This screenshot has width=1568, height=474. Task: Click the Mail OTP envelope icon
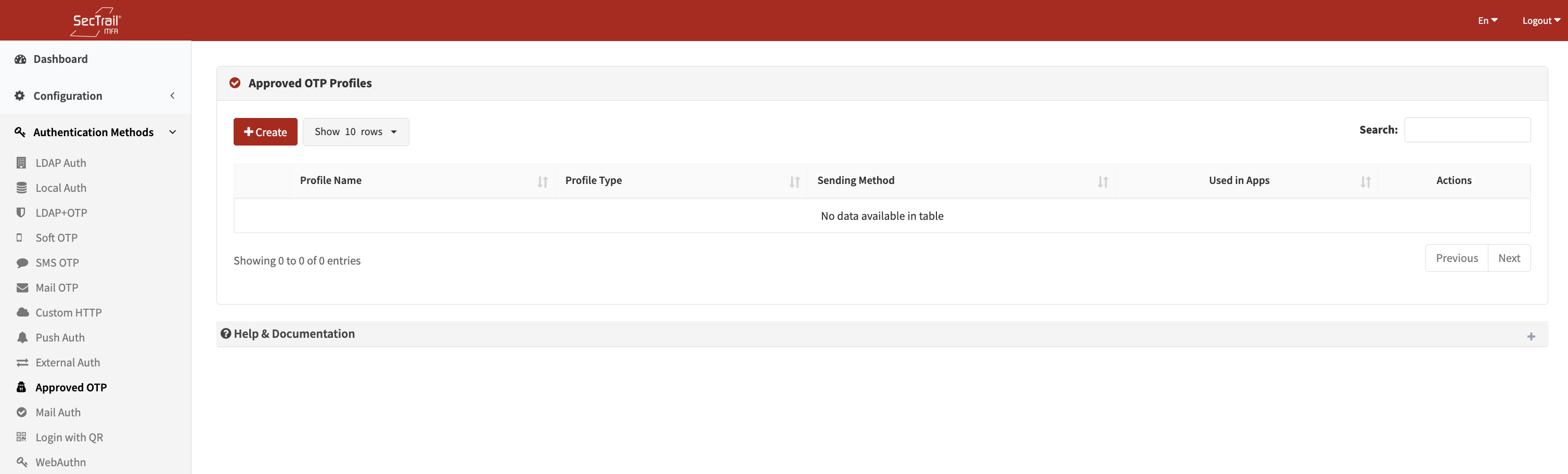click(22, 288)
